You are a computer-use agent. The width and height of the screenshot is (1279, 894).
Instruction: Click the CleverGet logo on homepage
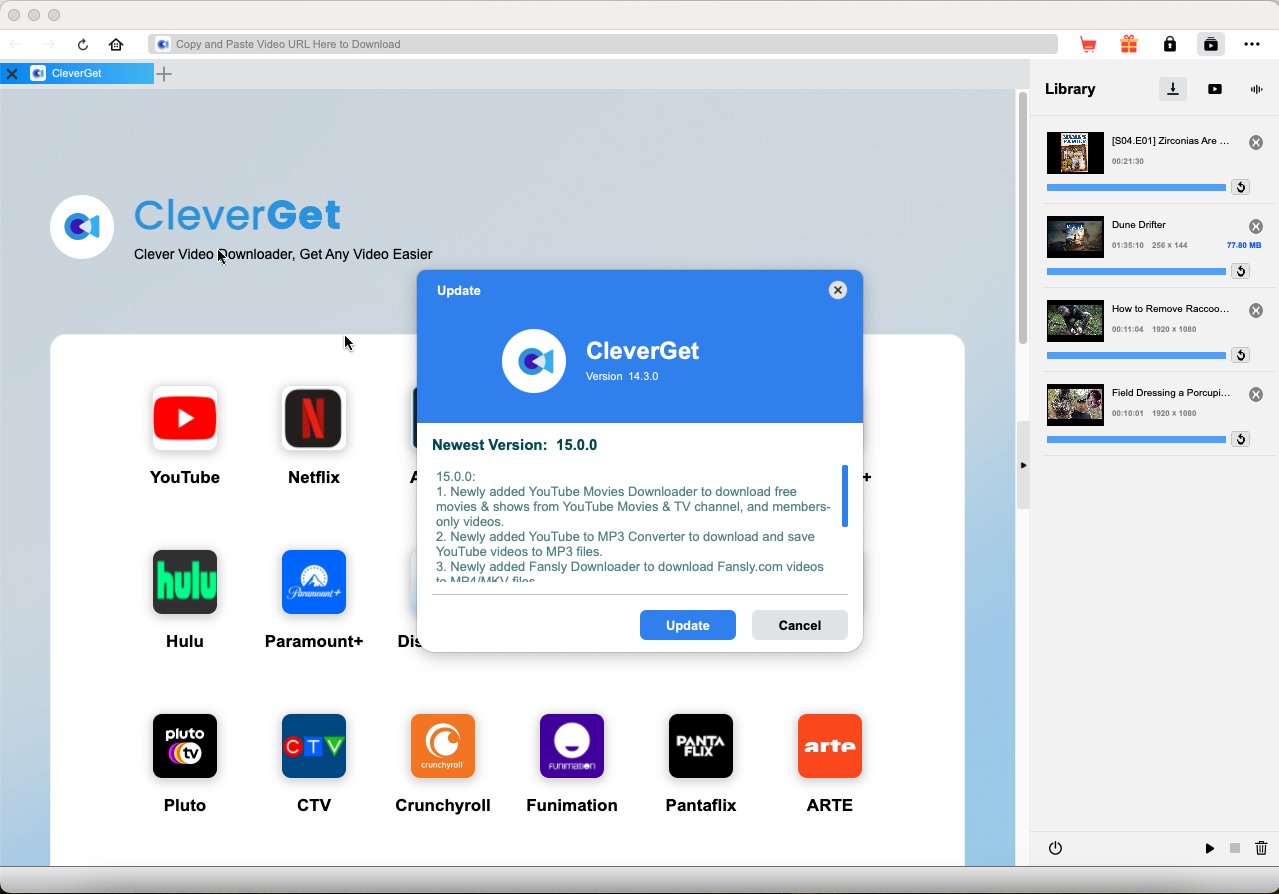[x=82, y=227]
